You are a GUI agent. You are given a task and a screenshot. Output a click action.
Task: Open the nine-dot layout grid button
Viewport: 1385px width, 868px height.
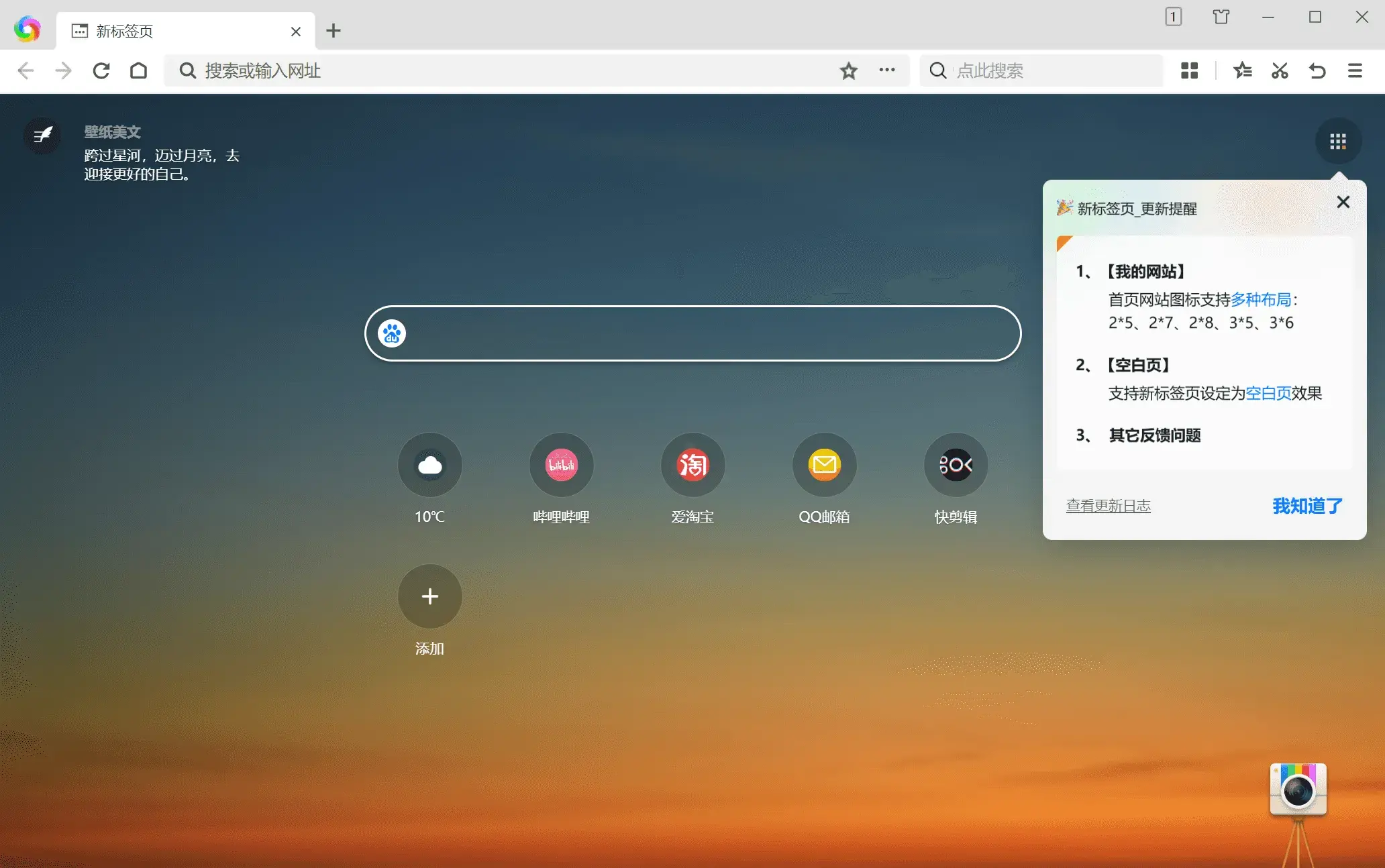(1338, 141)
